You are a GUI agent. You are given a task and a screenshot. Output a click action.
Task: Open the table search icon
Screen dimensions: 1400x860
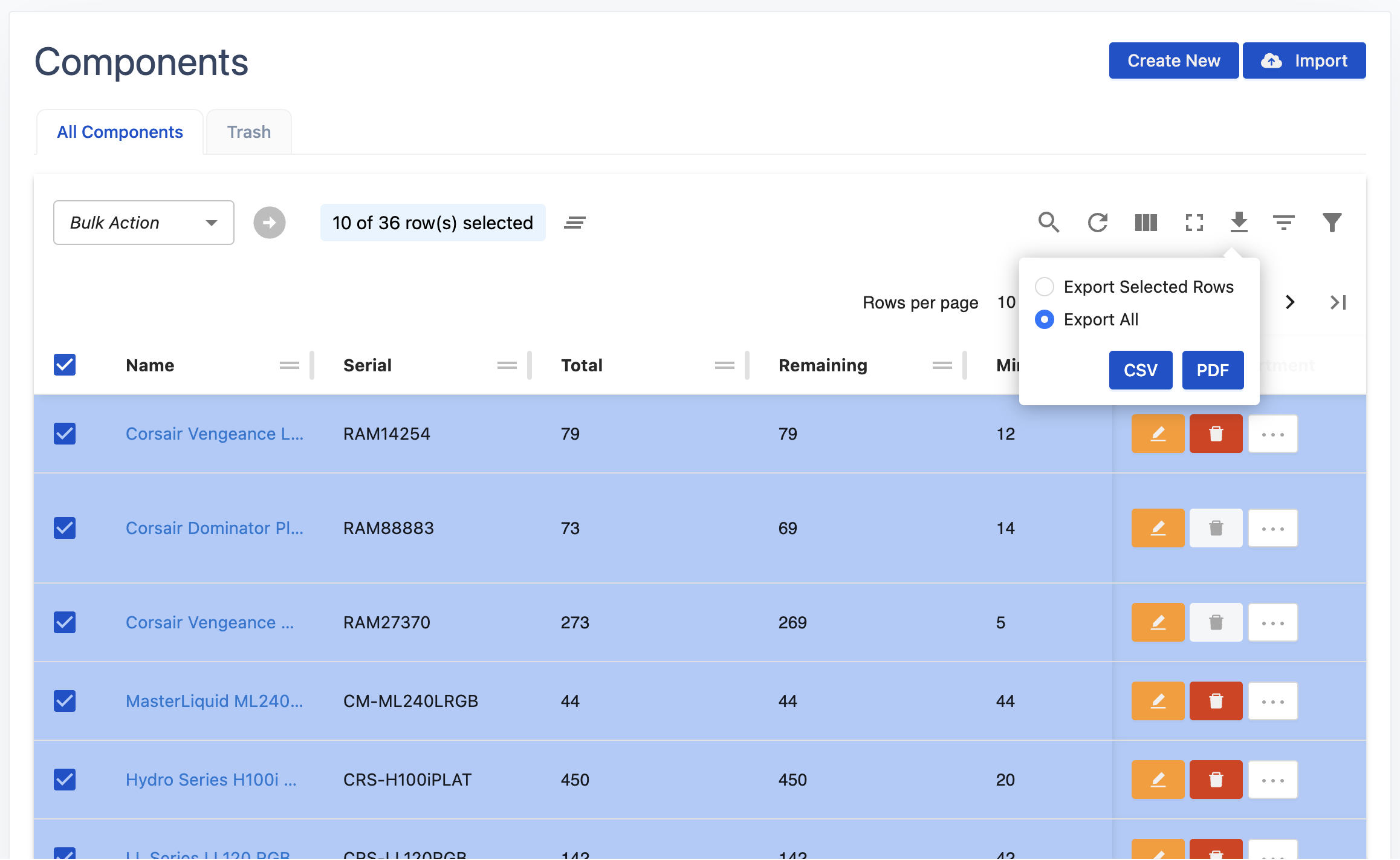1049,223
